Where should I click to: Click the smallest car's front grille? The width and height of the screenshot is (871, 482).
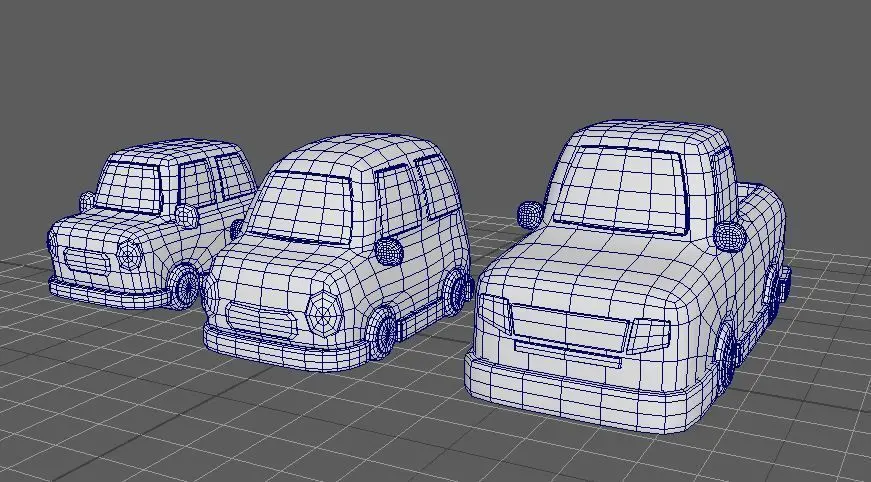(87, 260)
